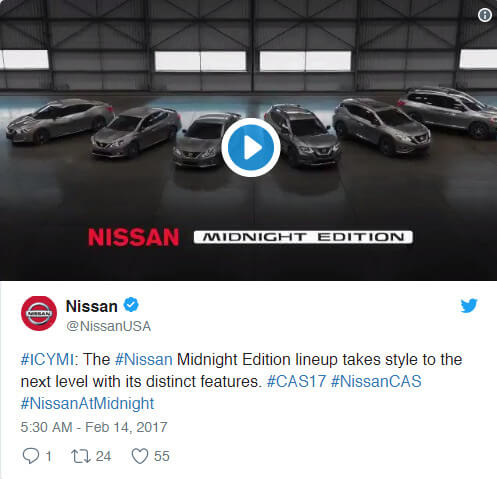This screenshot has height=479, width=497.
Task: Play the Nissan Midnight Edition video
Action: (x=251, y=147)
